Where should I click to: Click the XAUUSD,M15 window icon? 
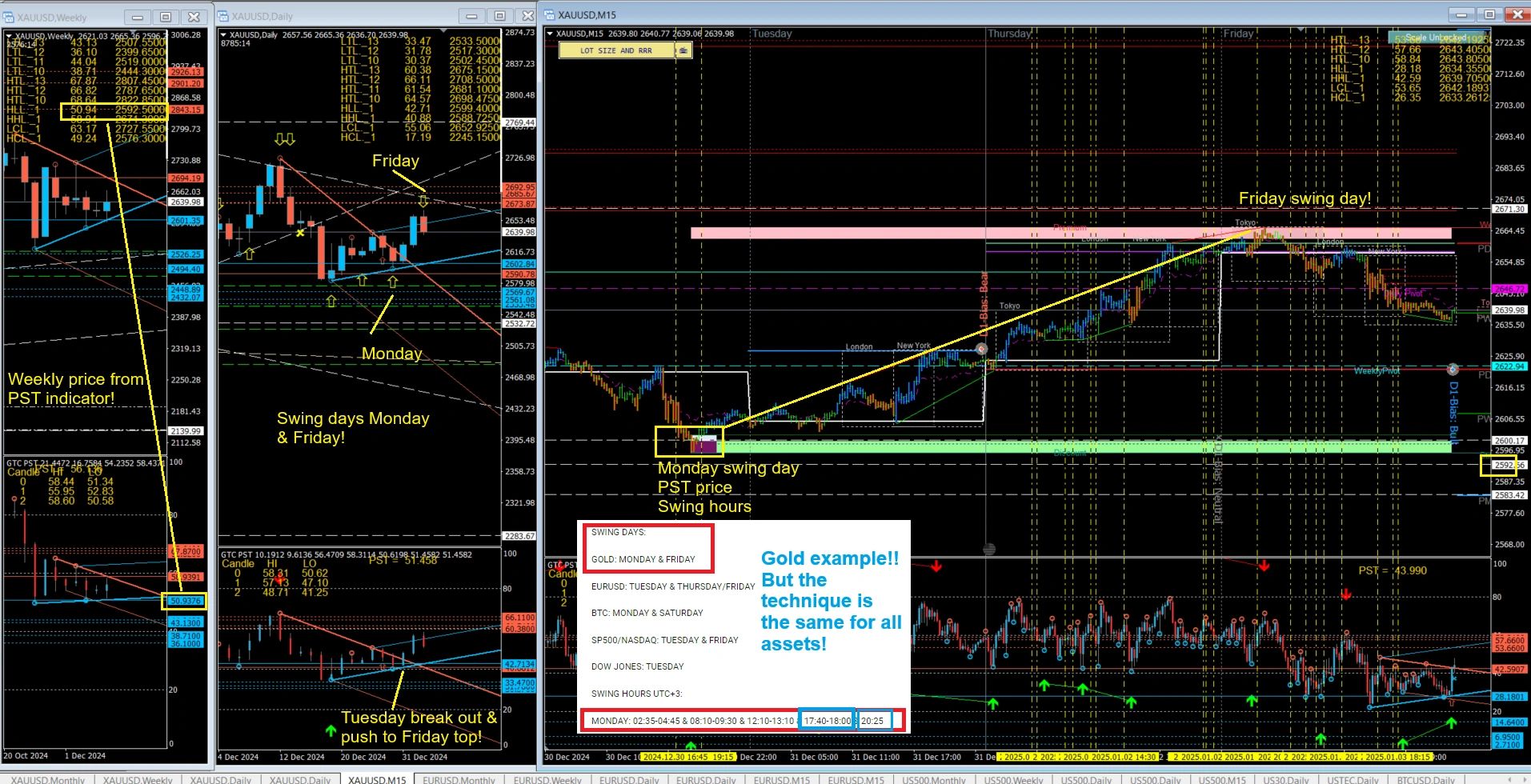click(x=549, y=14)
